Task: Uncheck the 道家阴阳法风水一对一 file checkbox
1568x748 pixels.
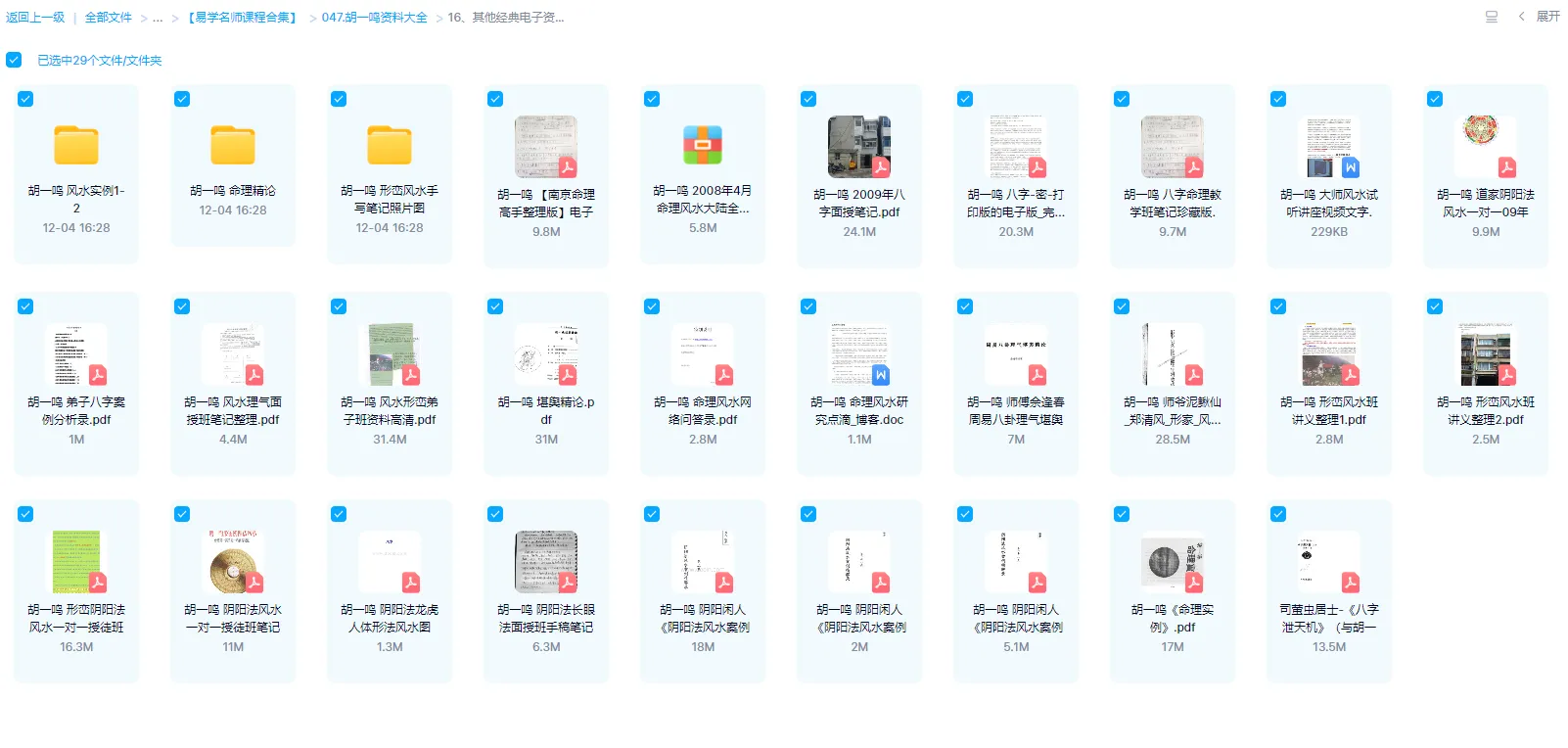Action: click(1435, 99)
